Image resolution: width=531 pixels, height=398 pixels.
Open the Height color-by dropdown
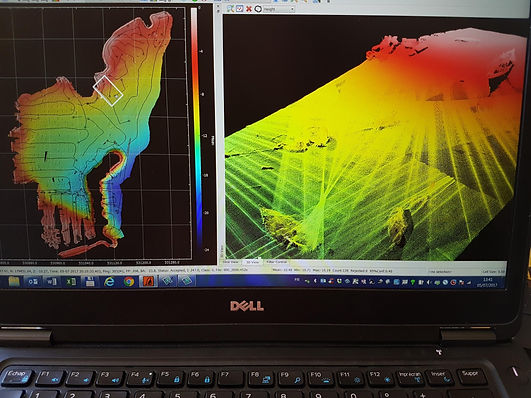[x=279, y=9]
